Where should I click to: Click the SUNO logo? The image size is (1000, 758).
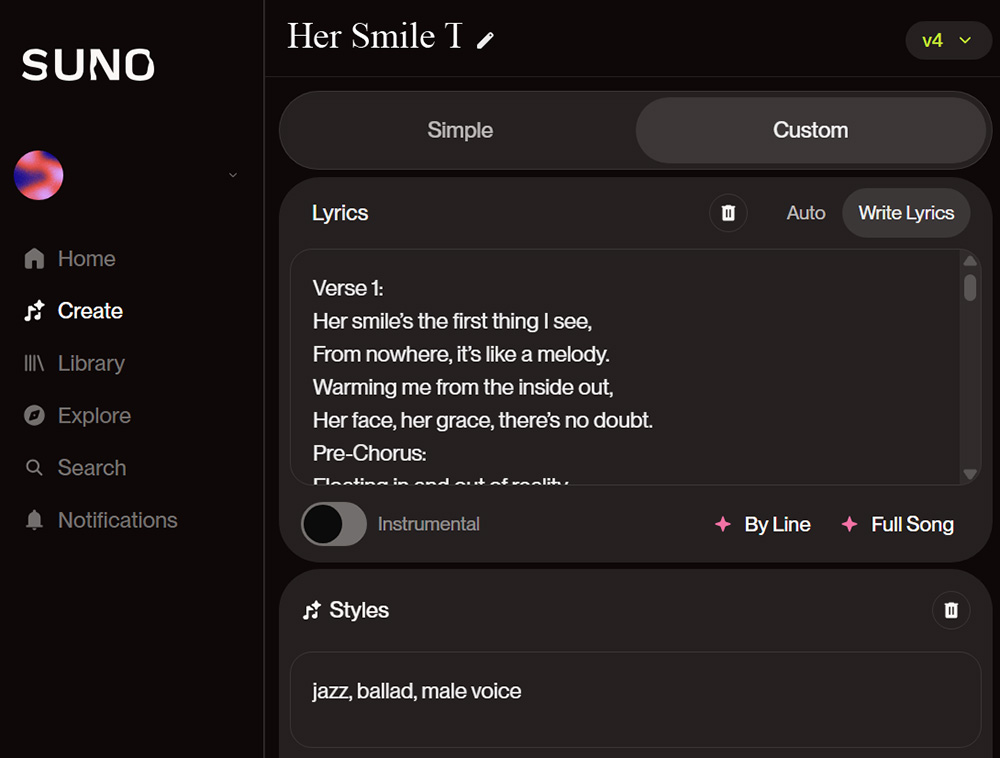pyautogui.click(x=88, y=65)
